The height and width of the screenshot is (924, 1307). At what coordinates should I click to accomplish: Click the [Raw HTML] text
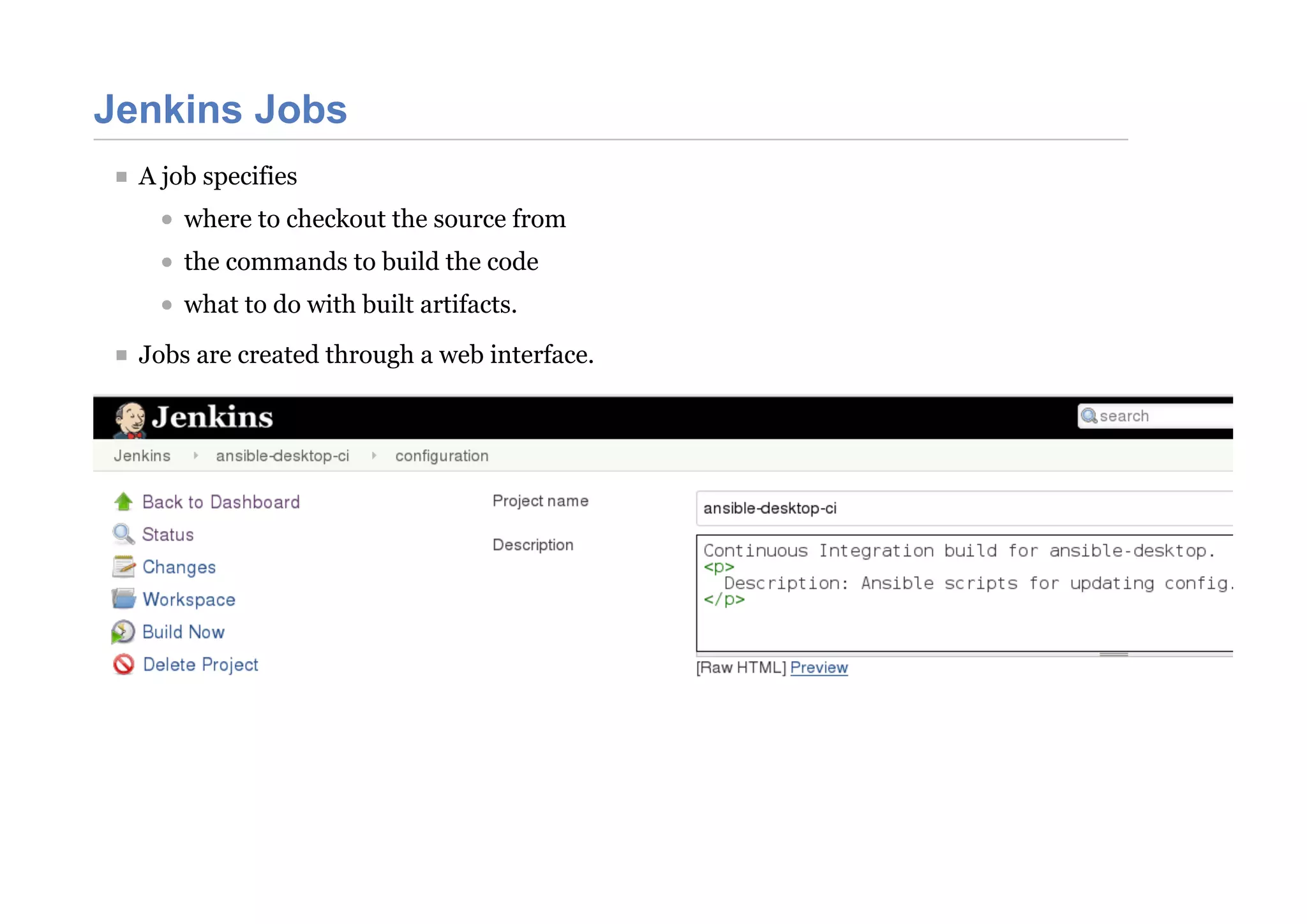click(x=741, y=667)
